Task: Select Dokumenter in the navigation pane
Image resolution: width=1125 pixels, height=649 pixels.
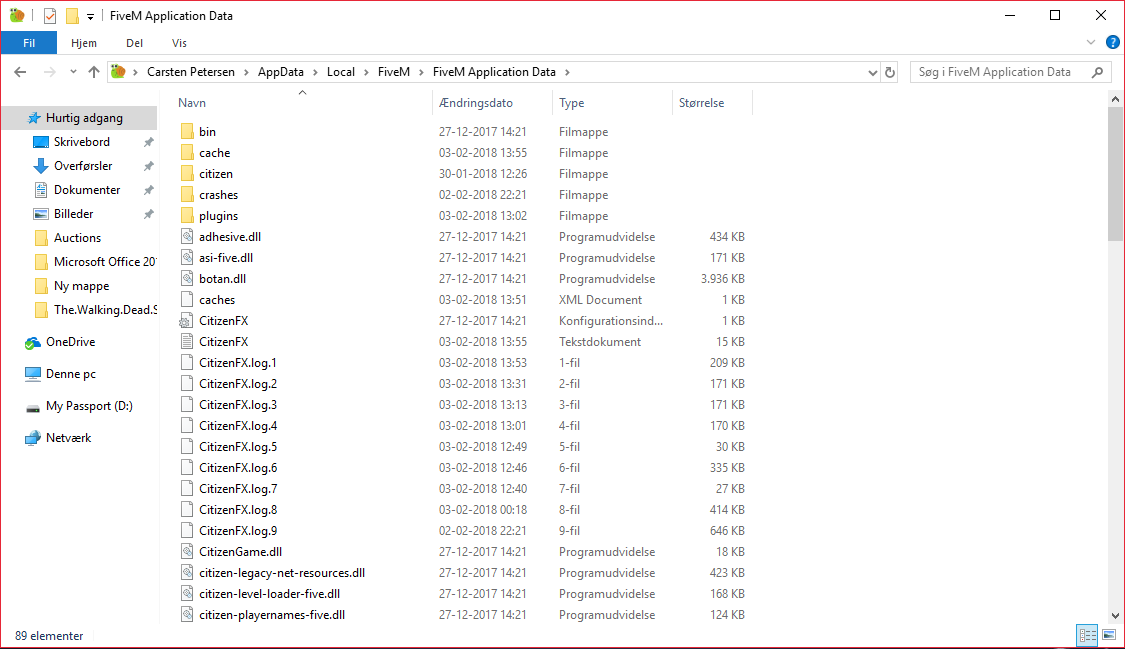Action: pyautogui.click(x=87, y=190)
